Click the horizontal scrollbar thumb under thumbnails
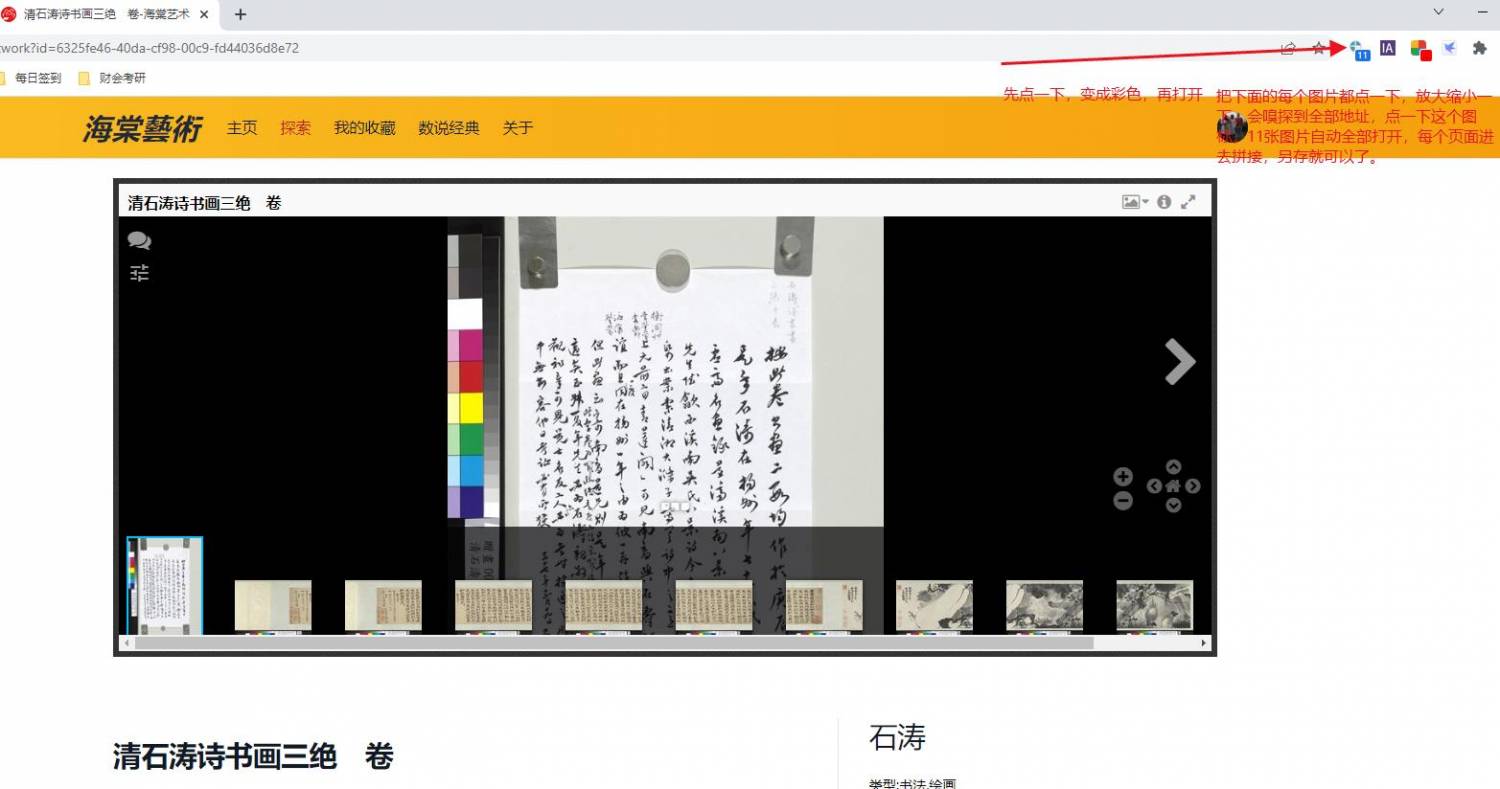1500x789 pixels. click(x=614, y=643)
